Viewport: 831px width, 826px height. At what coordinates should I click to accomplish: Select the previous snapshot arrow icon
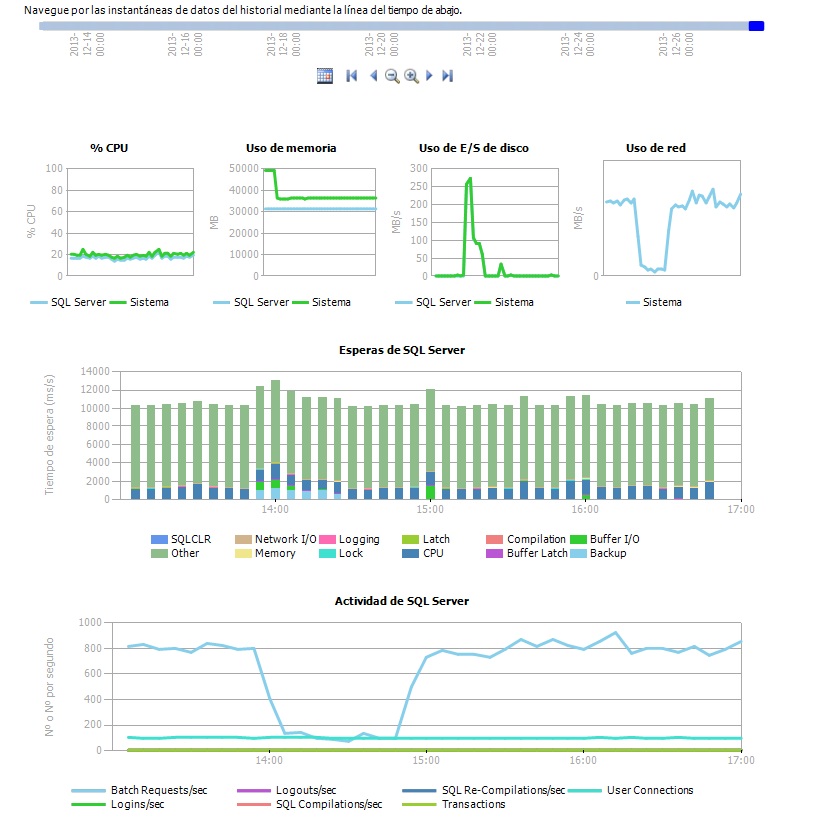pos(372,75)
